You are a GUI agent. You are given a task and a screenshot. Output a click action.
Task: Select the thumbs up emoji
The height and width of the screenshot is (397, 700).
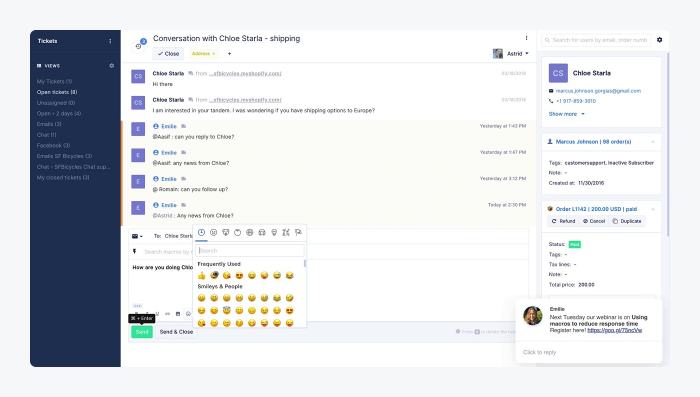[202, 276]
